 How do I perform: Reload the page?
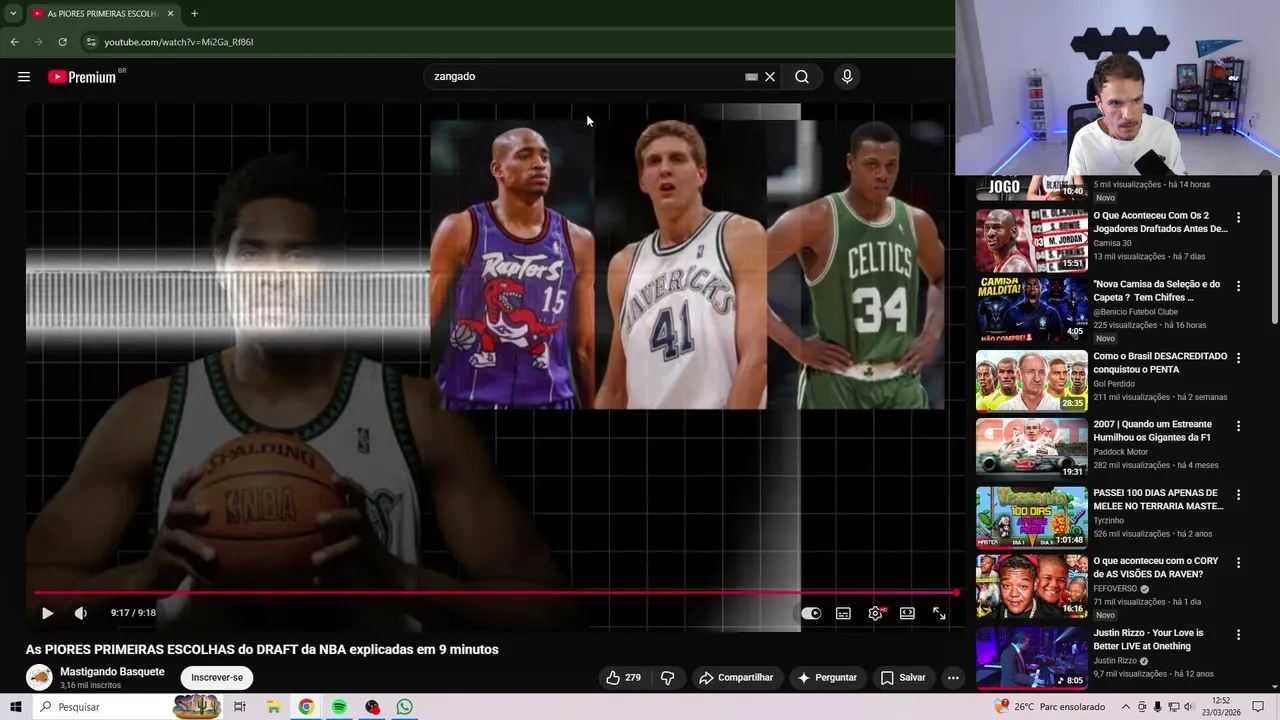[62, 42]
